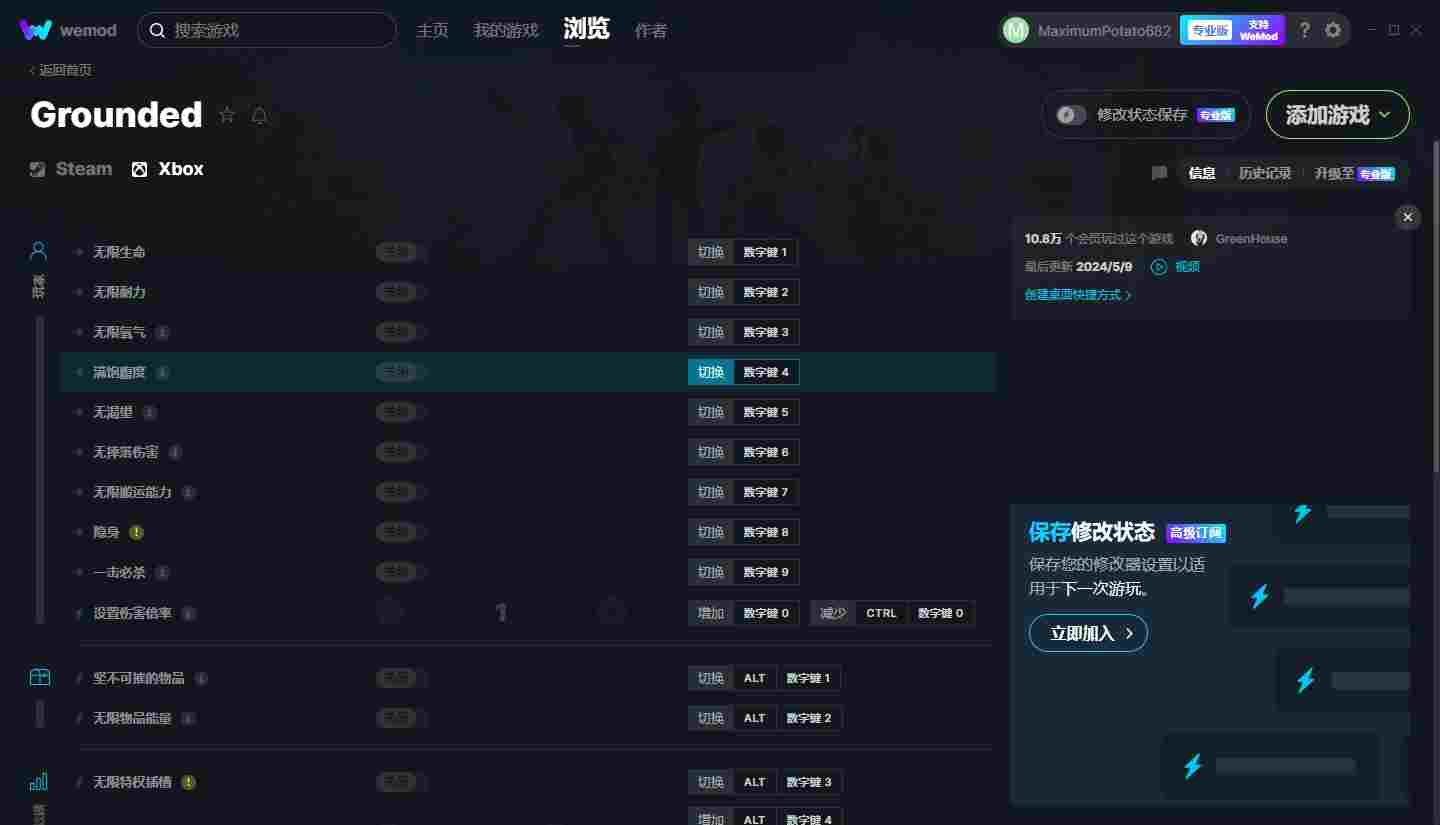The width and height of the screenshot is (1440, 825).
Task: Toggle the 隐身 cheat switch
Action: pos(401,532)
